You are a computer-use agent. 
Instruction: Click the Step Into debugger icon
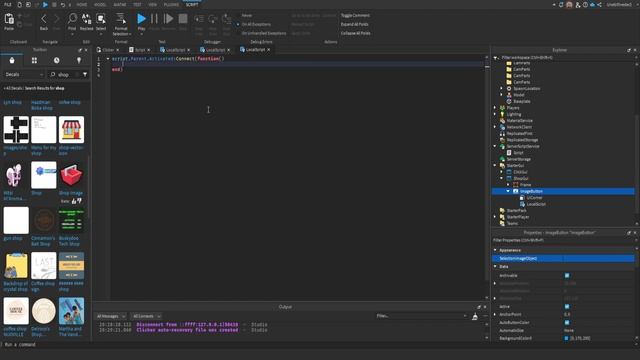(x=199, y=19)
